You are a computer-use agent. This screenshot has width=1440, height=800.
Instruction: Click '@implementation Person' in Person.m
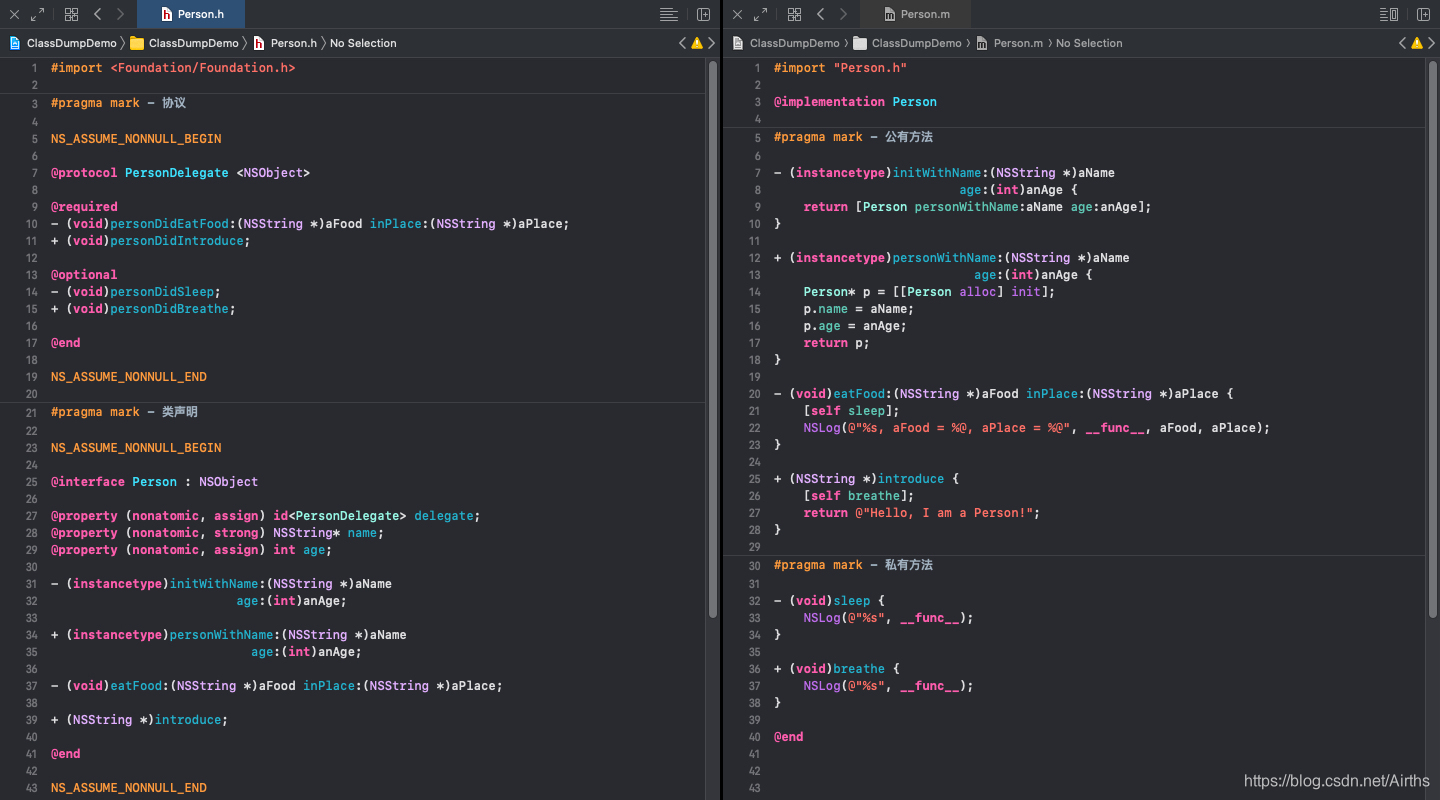tap(855, 102)
